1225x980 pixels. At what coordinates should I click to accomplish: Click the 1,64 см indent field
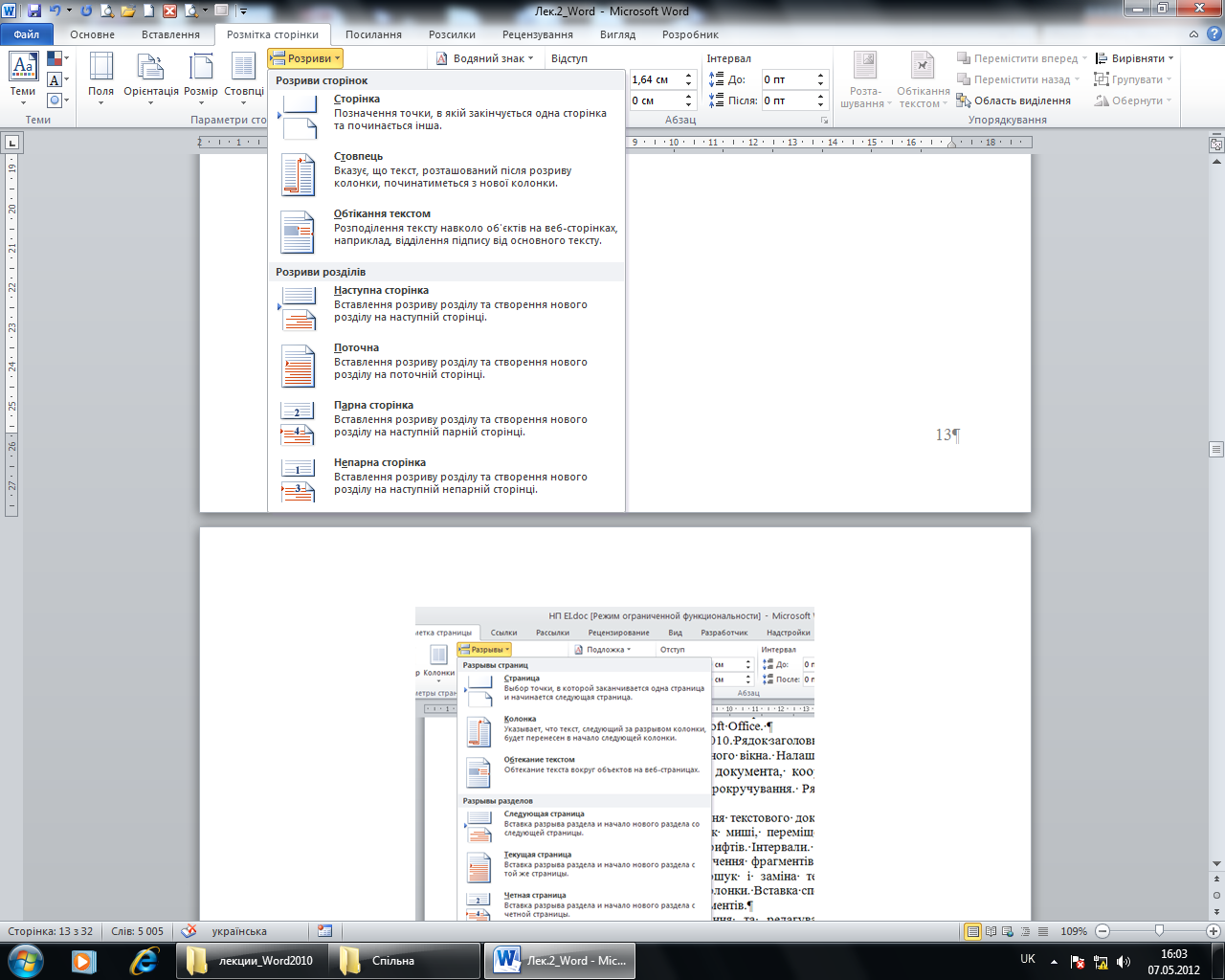point(655,79)
